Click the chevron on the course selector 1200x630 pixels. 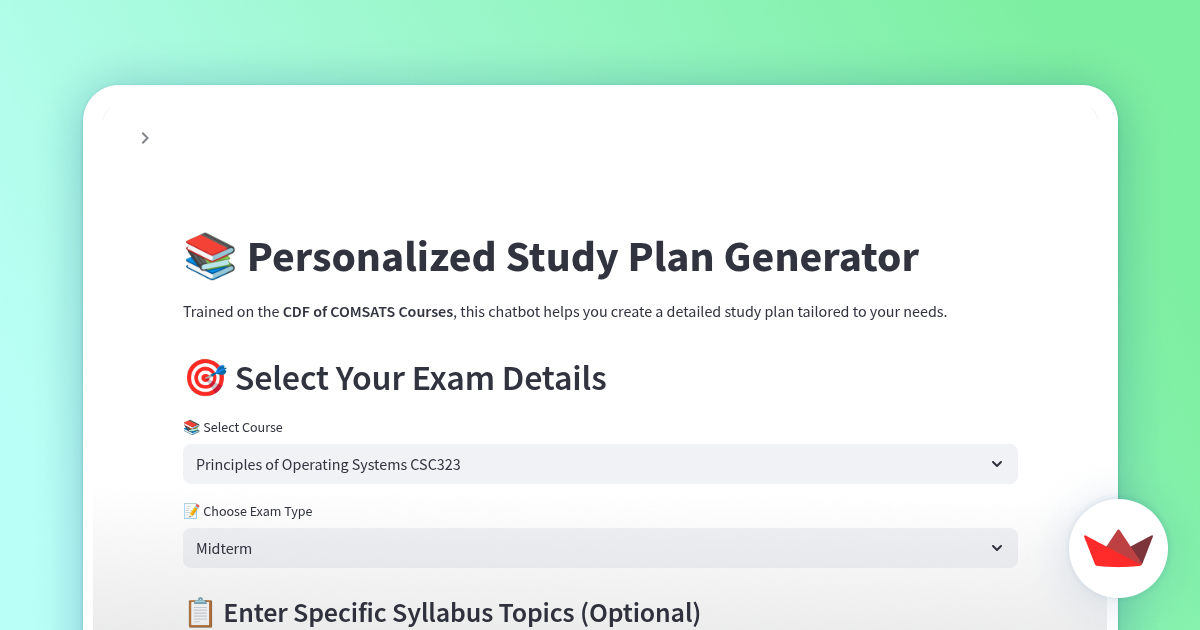pos(997,464)
